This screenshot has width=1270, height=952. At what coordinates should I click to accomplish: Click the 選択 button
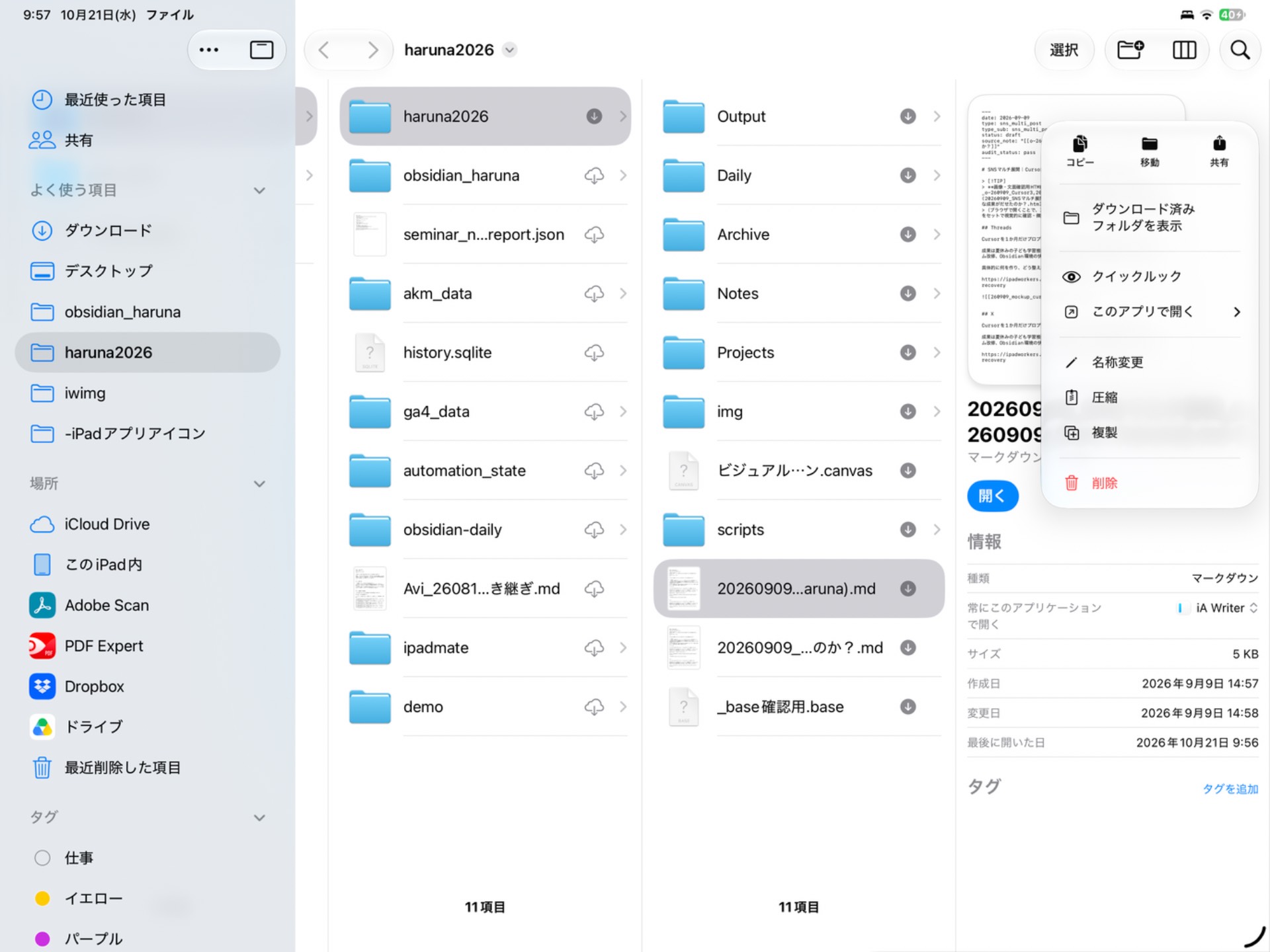(1064, 50)
